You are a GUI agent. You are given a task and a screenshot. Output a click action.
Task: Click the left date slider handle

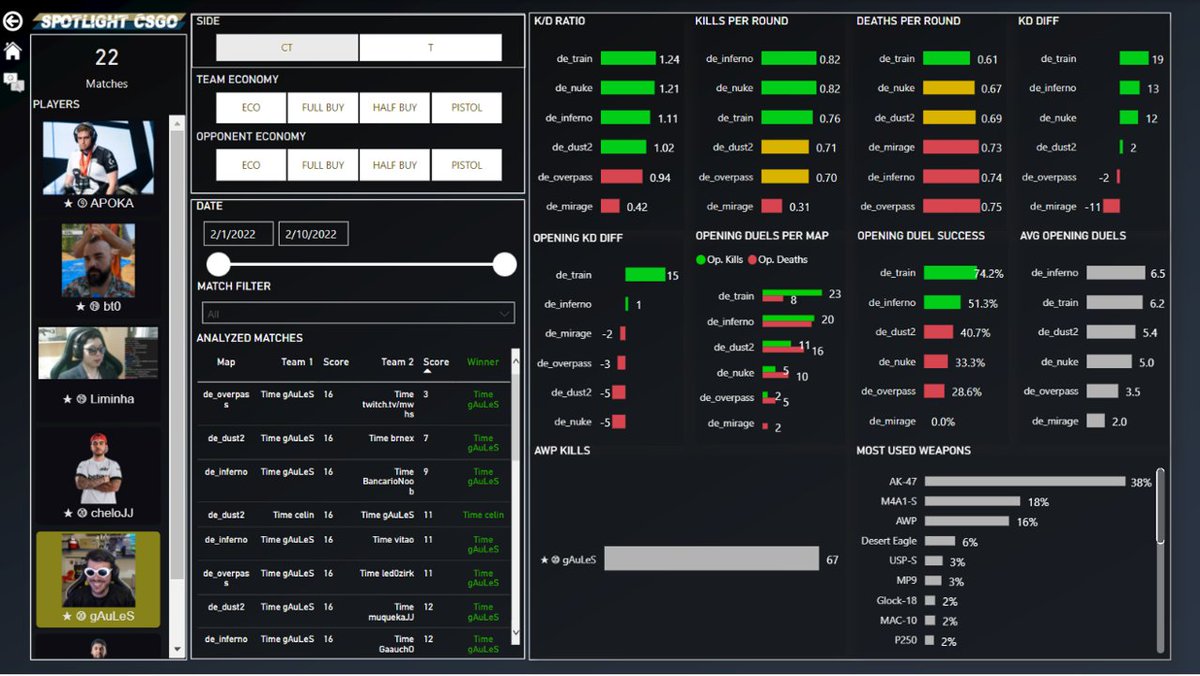[218, 264]
